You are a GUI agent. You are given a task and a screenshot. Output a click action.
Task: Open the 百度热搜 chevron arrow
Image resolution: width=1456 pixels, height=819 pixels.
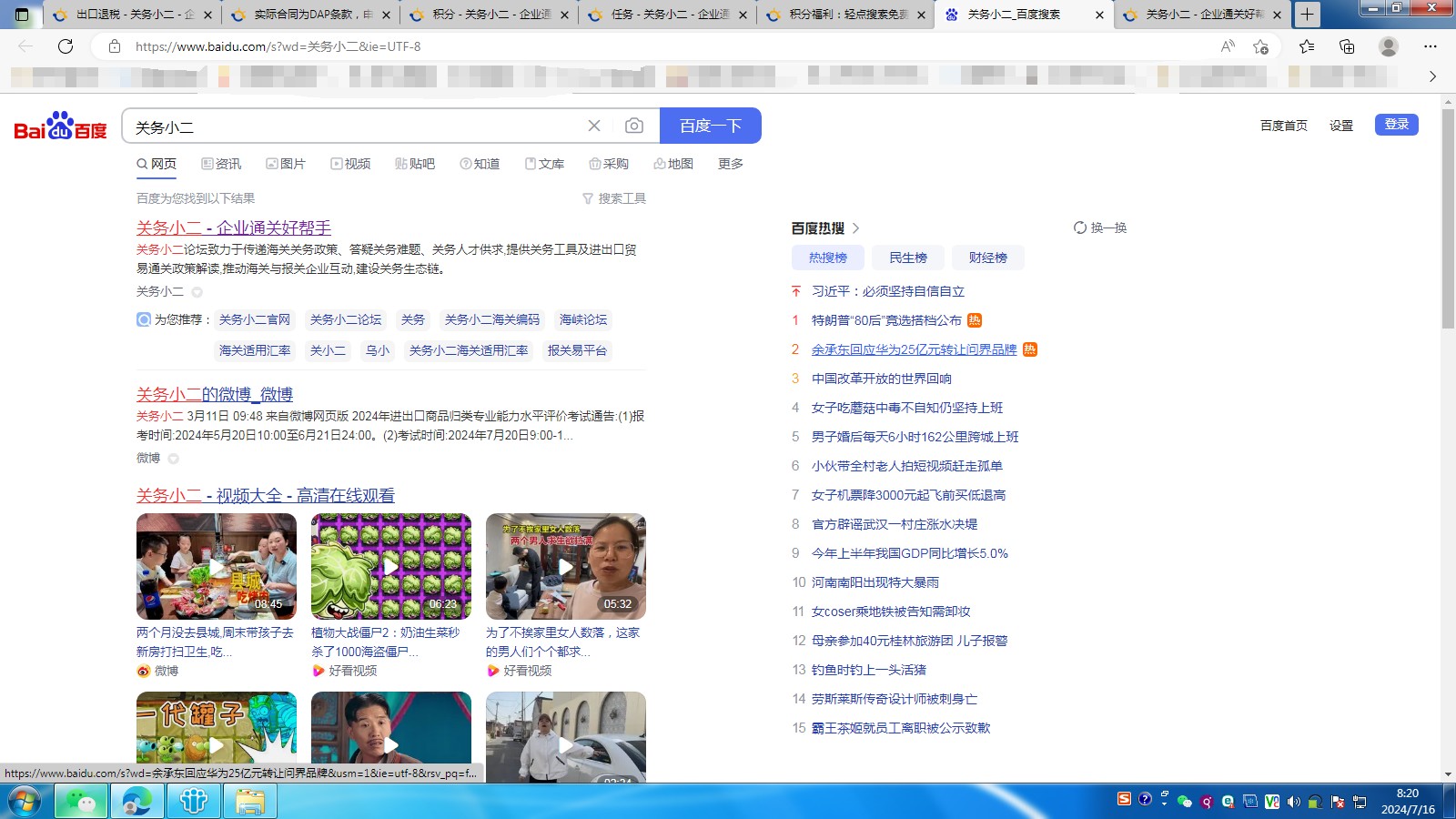coord(856,228)
